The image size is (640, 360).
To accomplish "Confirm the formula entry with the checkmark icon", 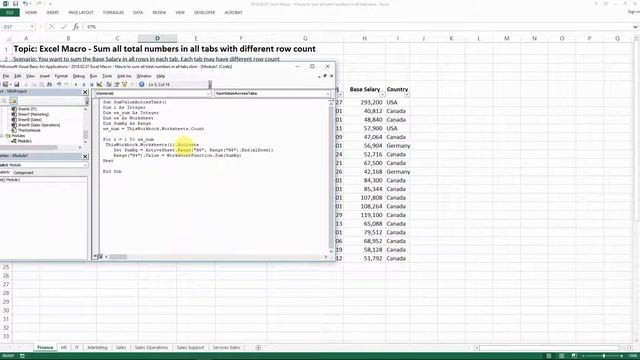I will click(x=64, y=27).
